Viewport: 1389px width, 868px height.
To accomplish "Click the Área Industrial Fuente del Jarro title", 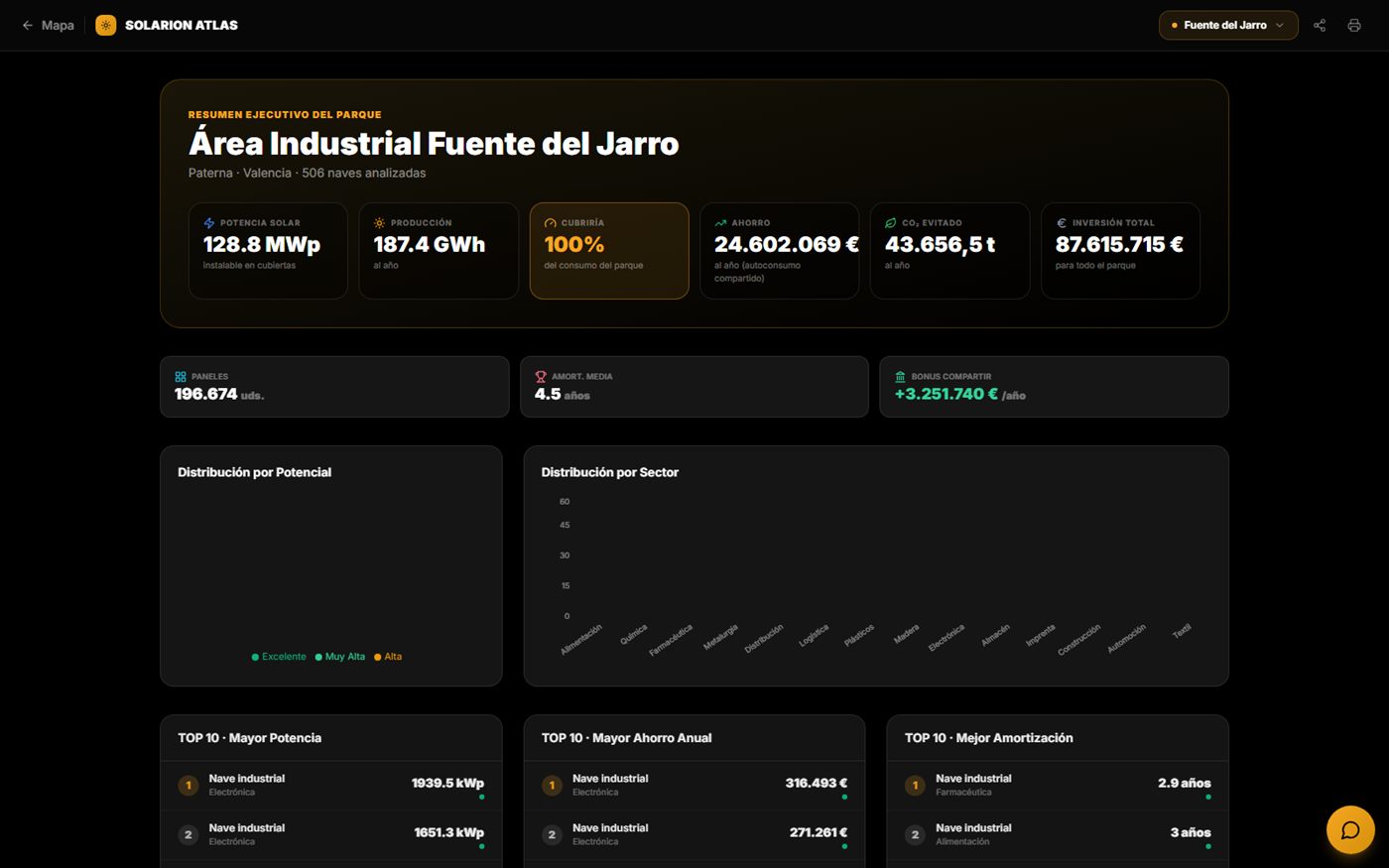I will point(434,144).
